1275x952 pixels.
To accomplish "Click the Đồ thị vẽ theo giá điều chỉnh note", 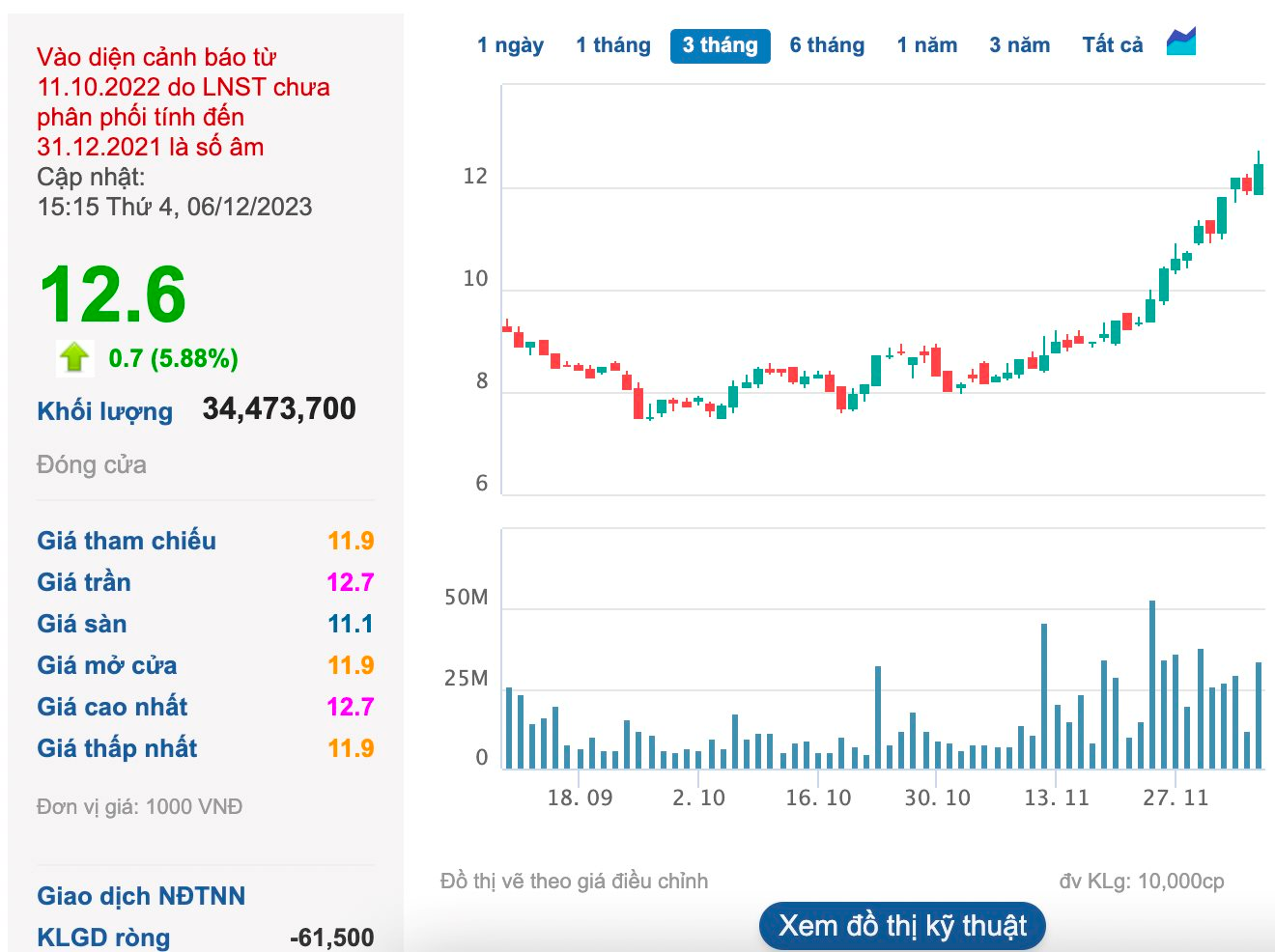I will tap(574, 882).
